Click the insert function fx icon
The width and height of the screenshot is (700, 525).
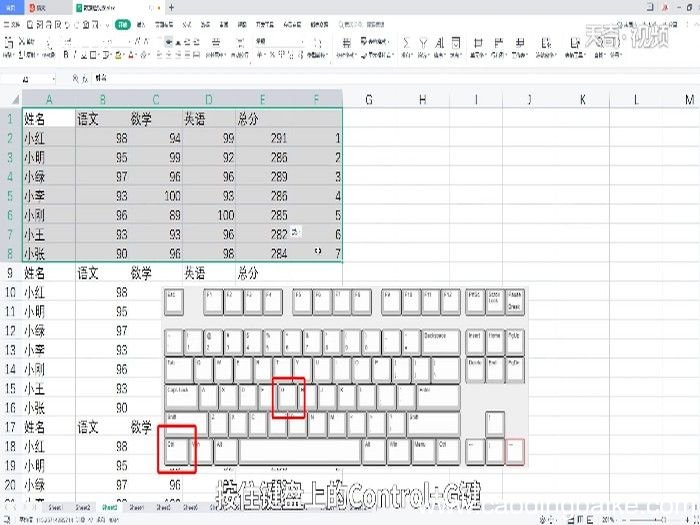point(84,79)
